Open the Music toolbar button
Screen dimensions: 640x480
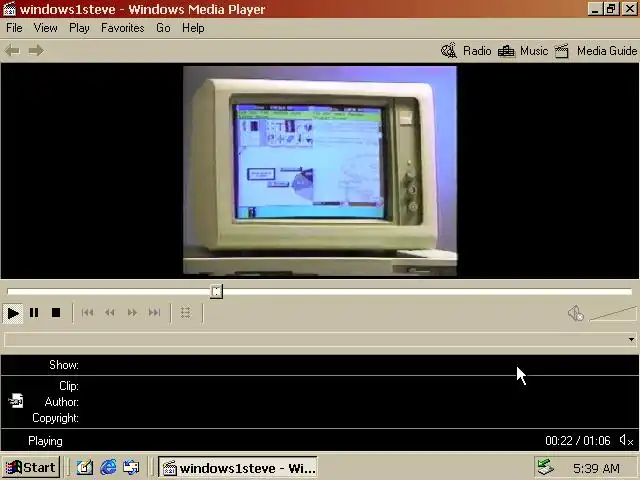click(523, 51)
